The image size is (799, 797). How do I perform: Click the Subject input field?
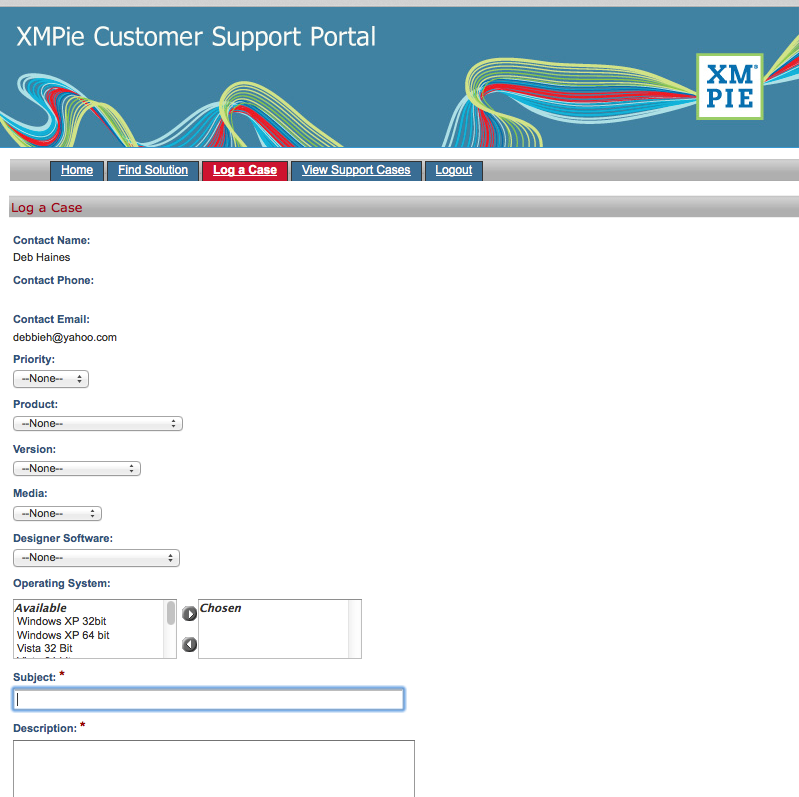click(208, 699)
